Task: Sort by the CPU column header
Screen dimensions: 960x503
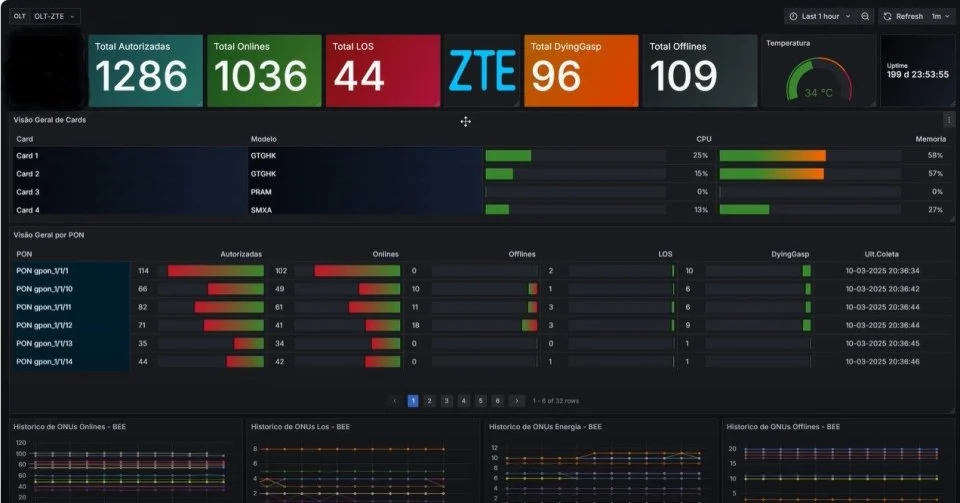Action: click(x=703, y=139)
